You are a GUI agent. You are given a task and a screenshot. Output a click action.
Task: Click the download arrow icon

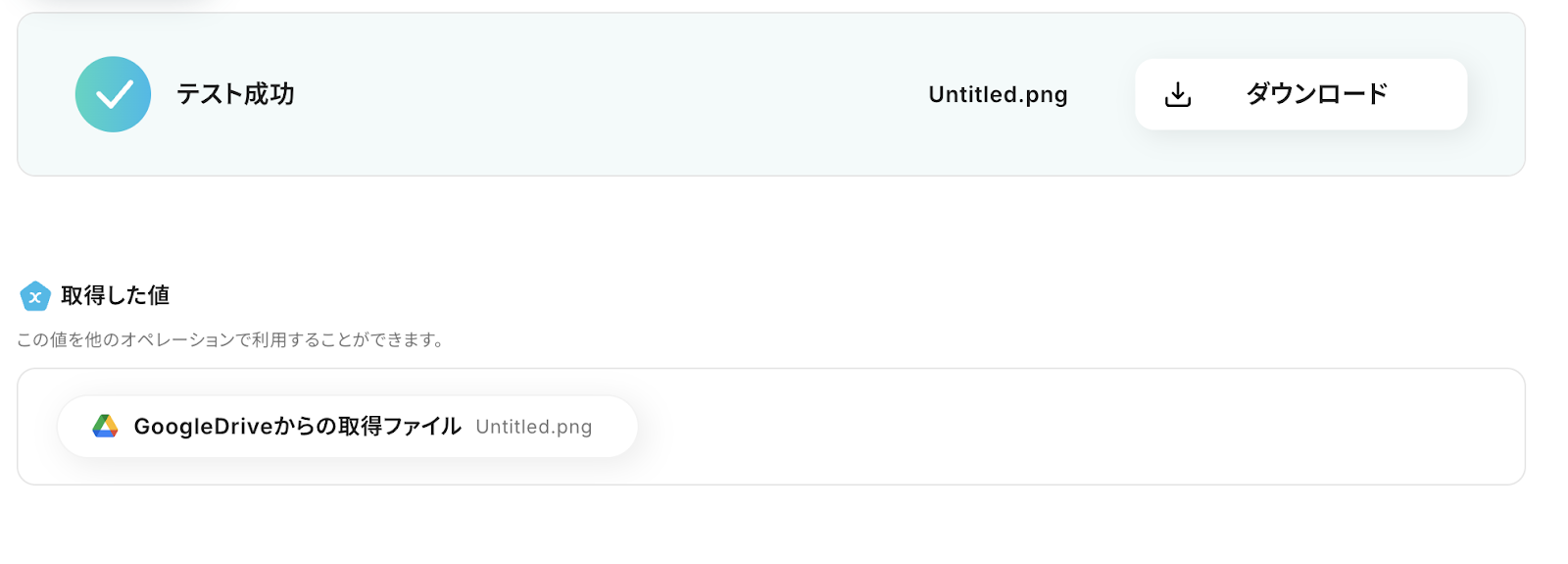click(1178, 94)
